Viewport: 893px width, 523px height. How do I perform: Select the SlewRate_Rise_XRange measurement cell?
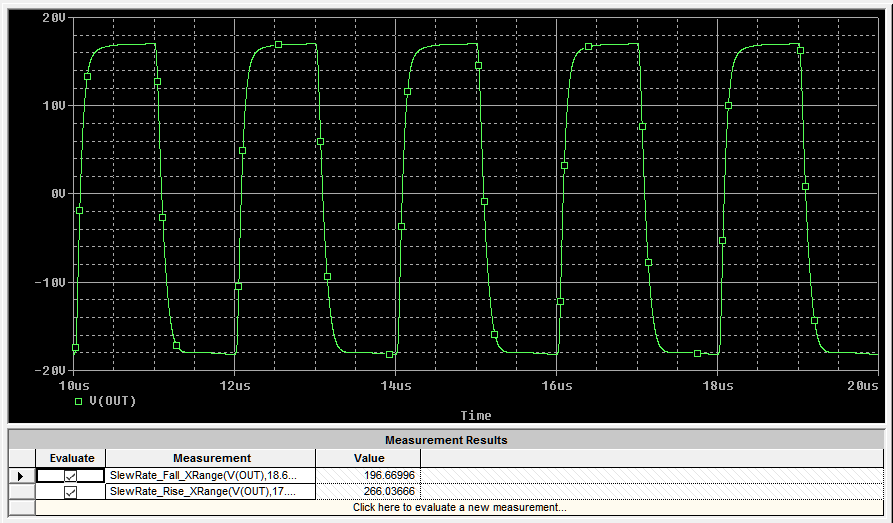[211, 491]
